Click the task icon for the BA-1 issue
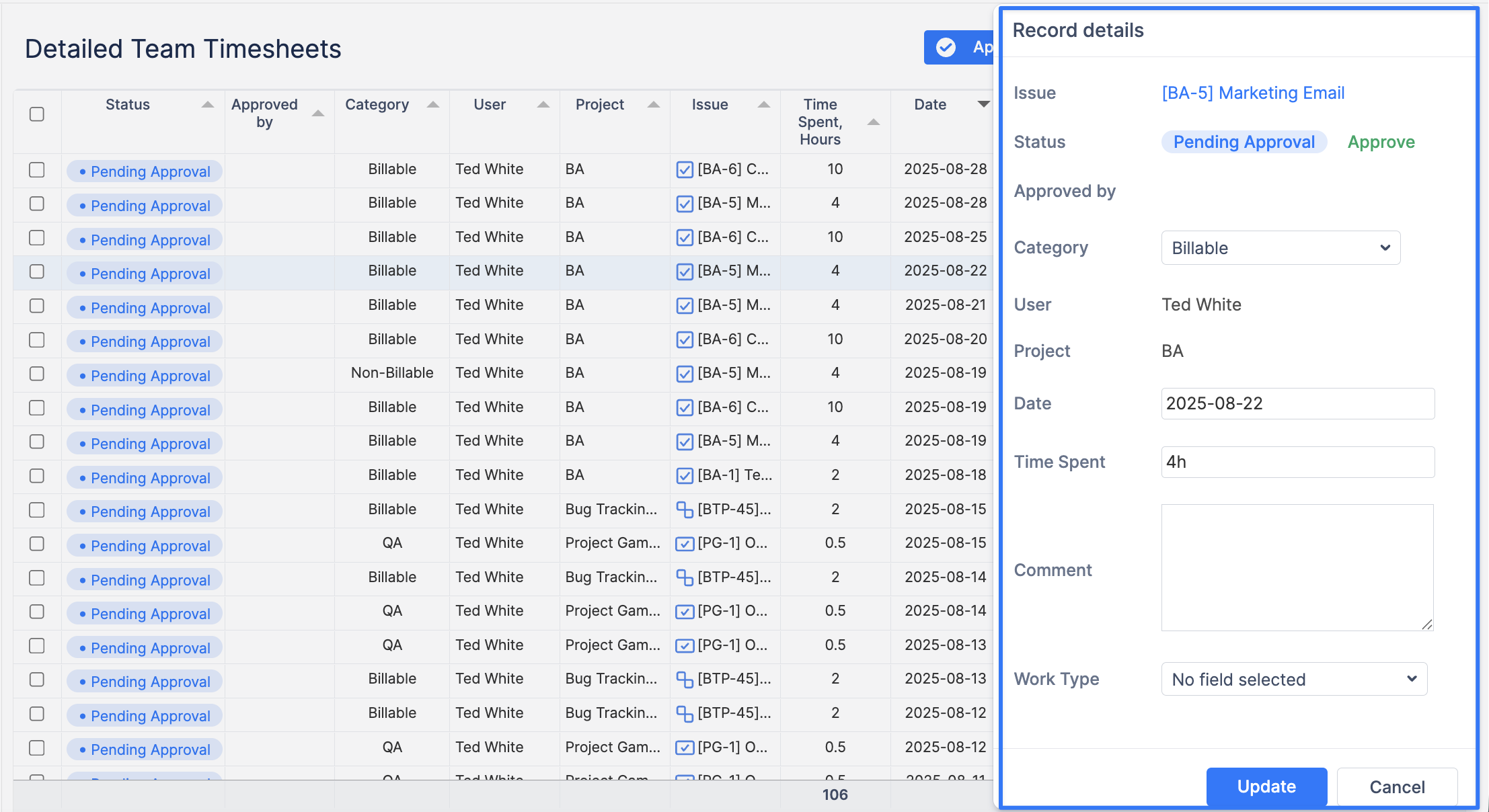Viewport: 1489px width, 812px height. click(x=684, y=476)
